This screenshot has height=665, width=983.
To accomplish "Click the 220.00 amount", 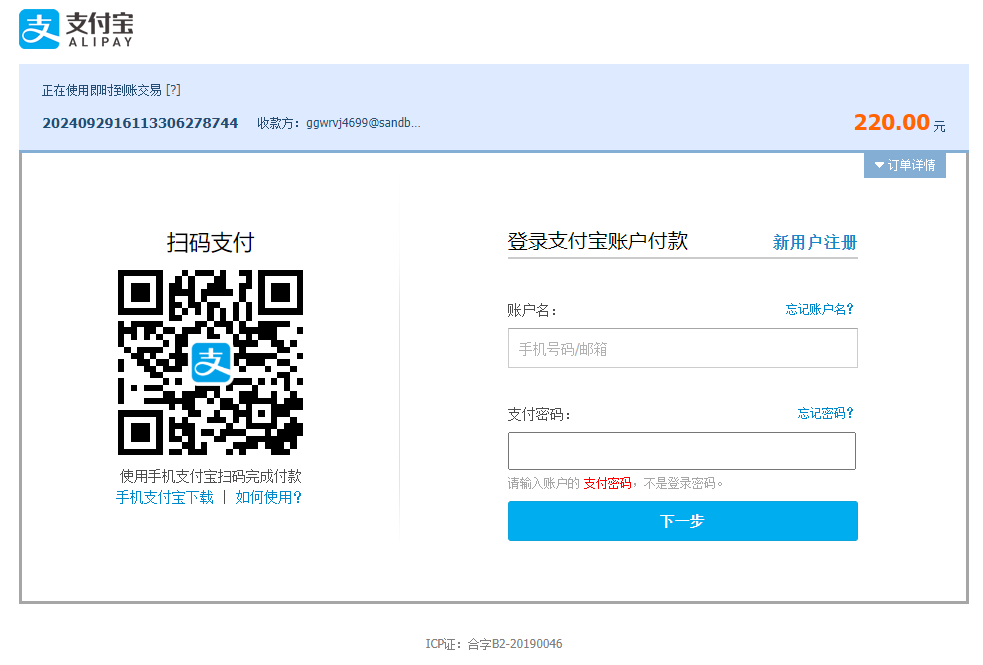I will [891, 122].
